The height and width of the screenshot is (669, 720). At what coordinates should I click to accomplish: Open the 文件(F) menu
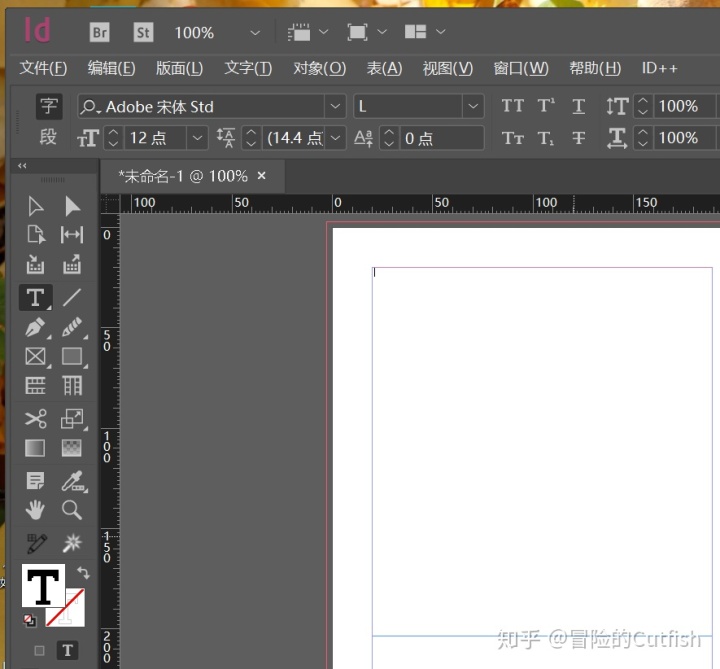pos(43,68)
